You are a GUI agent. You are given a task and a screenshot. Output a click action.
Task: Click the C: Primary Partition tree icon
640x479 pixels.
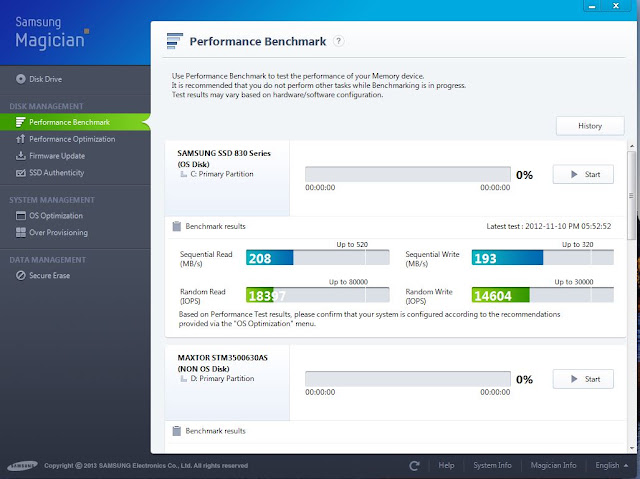(x=184, y=174)
